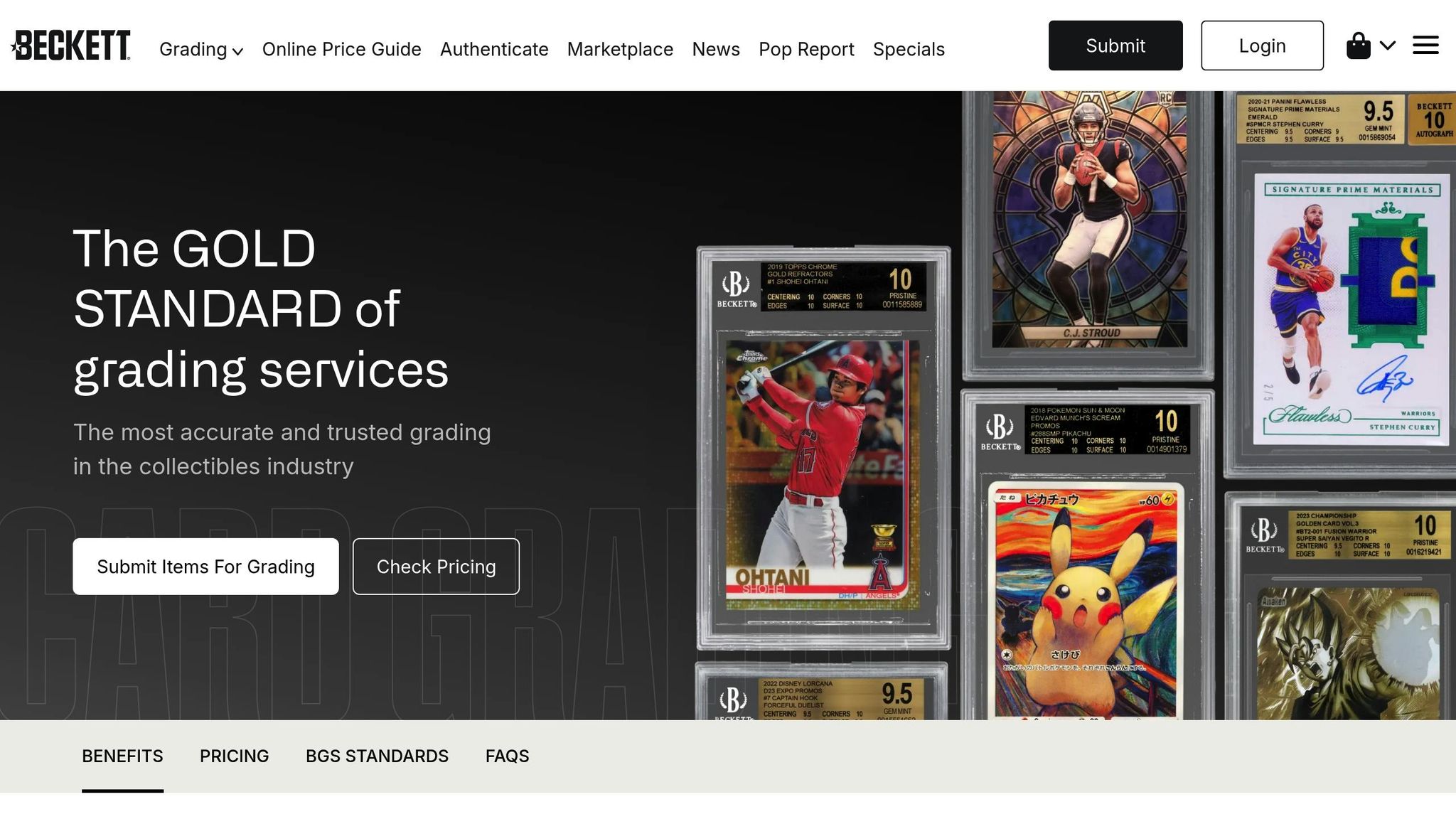Viewport: 1456px width, 819px height.
Task: Click the C.J. Stroud stained glass card
Action: [1088, 235]
